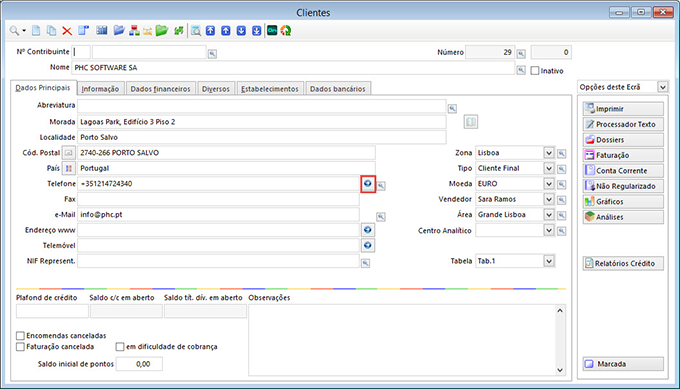Create a new record with blank page icon
Viewport: 680px width, 389px height.
(36, 31)
